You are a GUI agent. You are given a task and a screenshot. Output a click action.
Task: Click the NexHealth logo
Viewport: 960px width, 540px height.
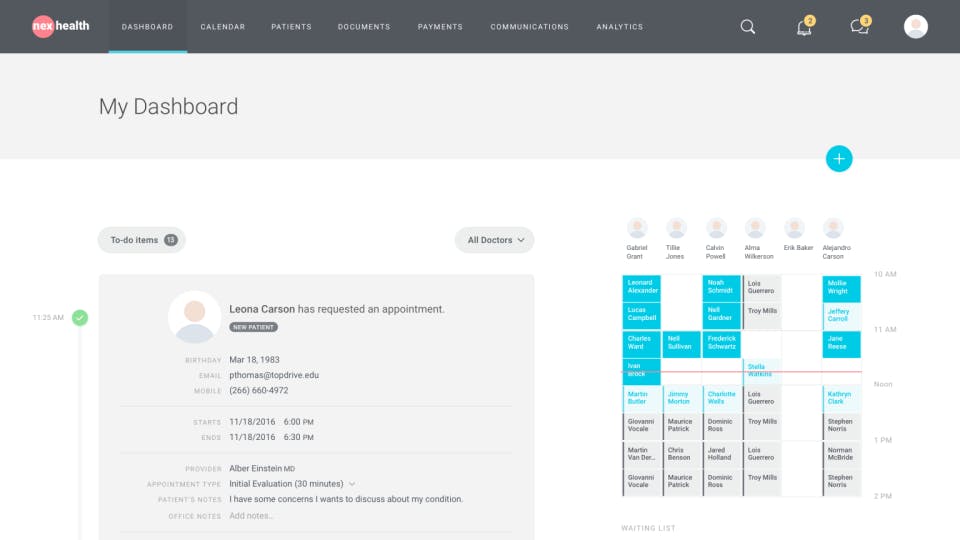coord(61,26)
